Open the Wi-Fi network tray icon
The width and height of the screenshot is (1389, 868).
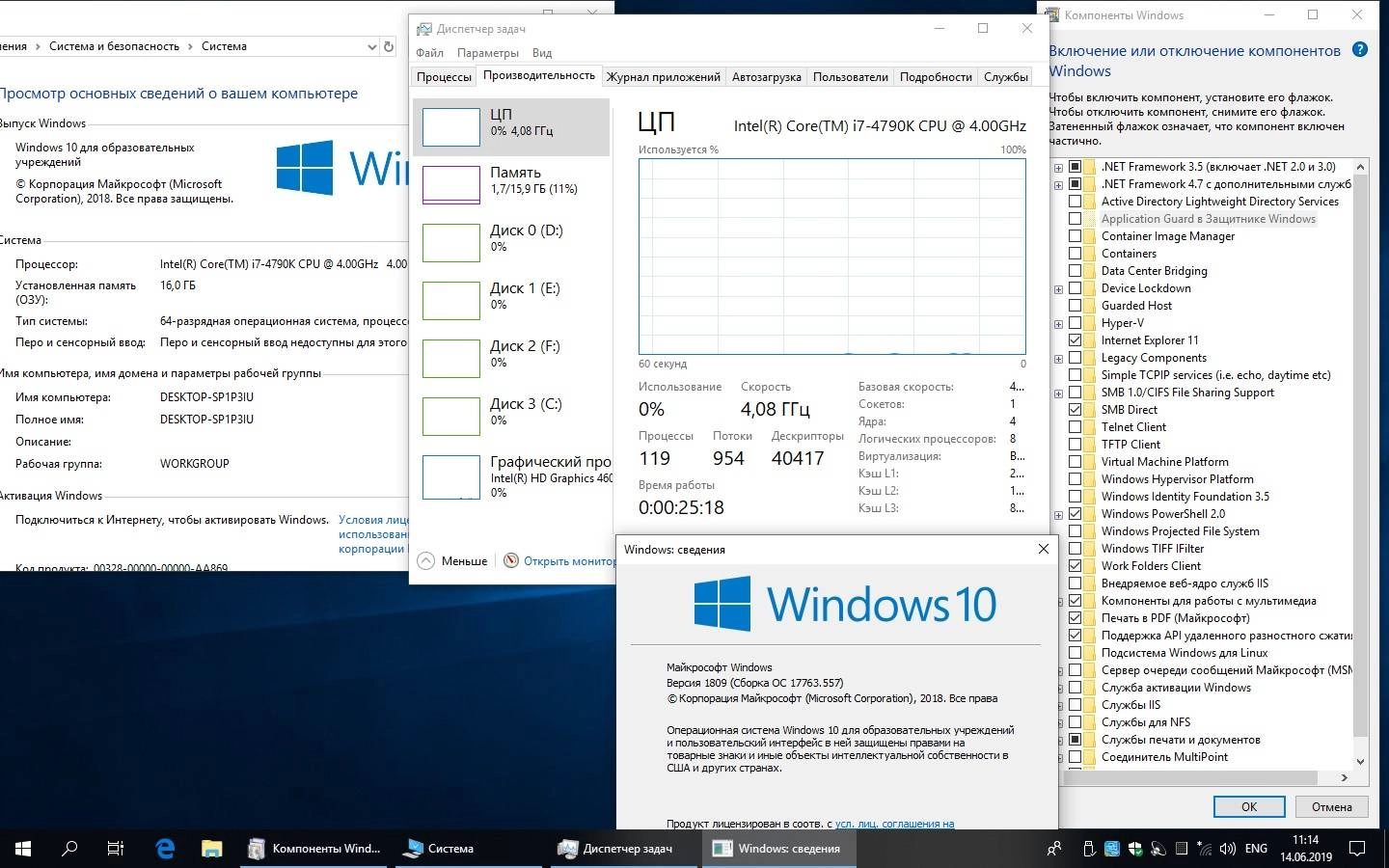pyautogui.click(x=1205, y=849)
